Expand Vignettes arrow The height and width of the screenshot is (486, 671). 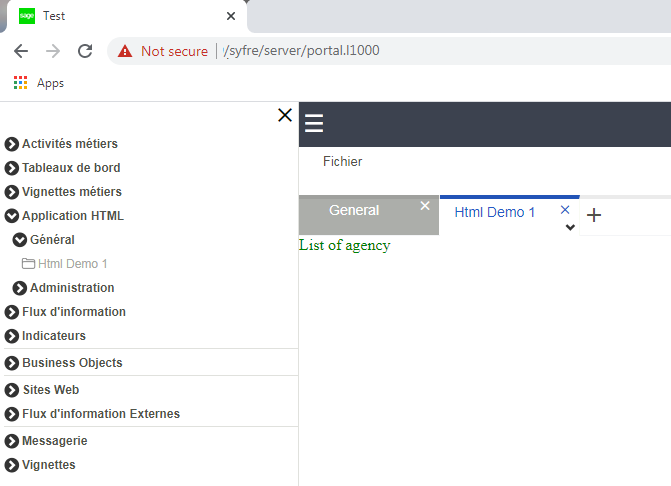[12, 465]
